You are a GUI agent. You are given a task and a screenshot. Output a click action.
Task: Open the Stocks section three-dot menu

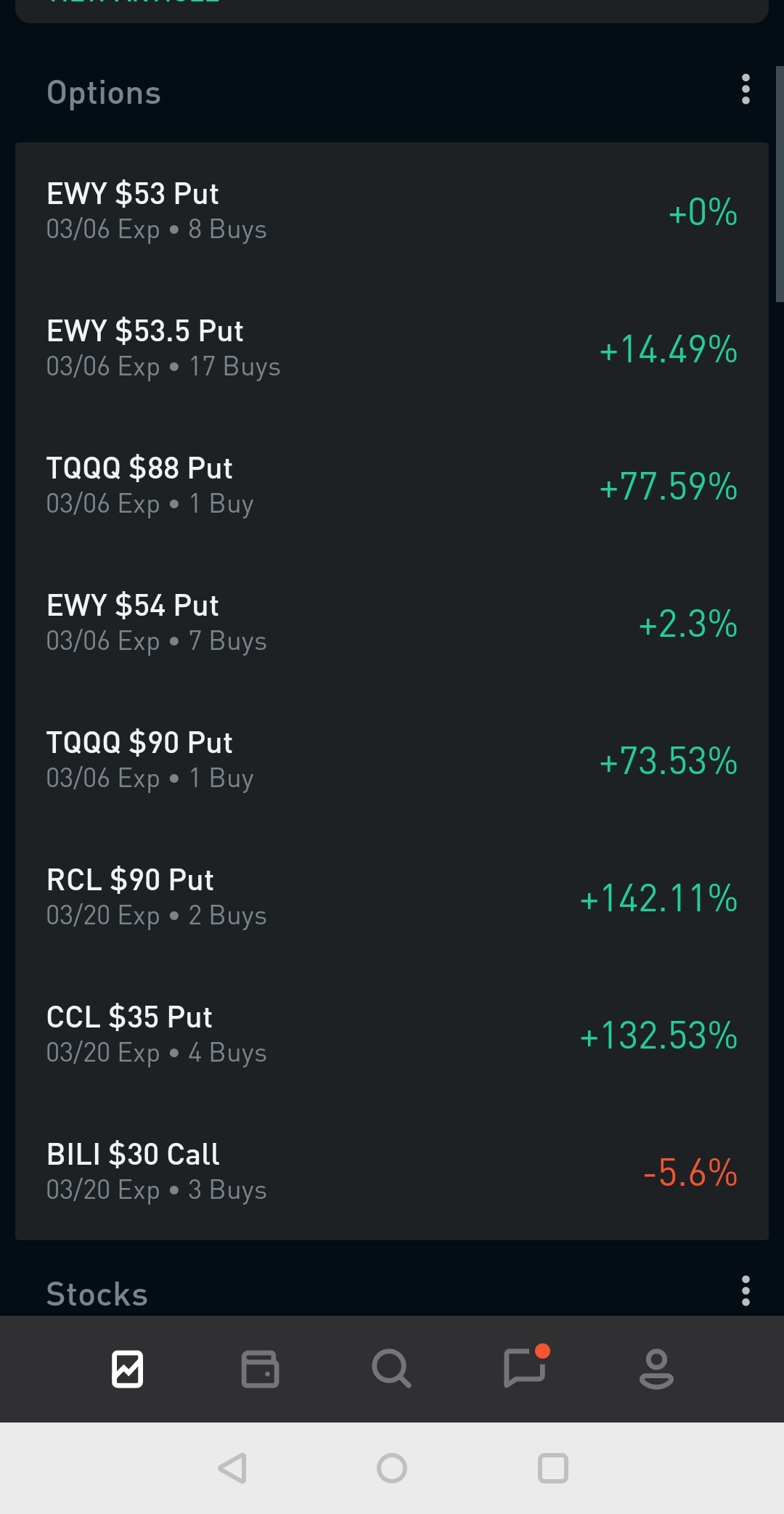[746, 1291]
